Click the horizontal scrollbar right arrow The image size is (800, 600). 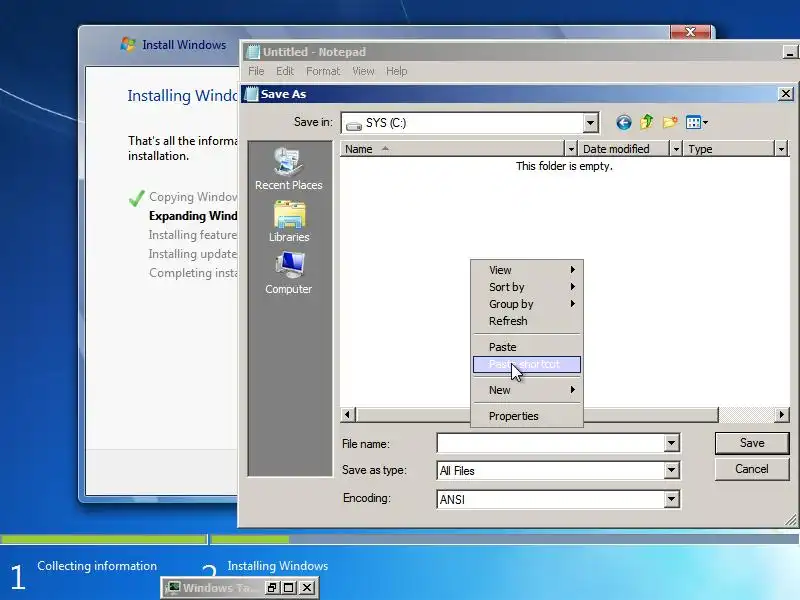[781, 414]
